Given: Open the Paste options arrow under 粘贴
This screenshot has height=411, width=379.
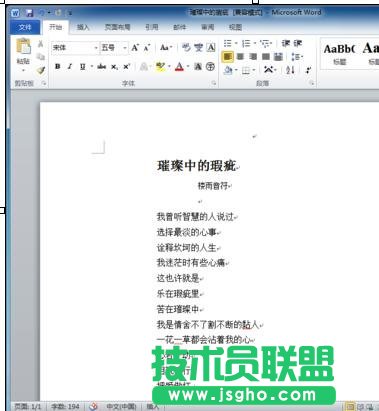Looking at the screenshot, I should pos(23,70).
